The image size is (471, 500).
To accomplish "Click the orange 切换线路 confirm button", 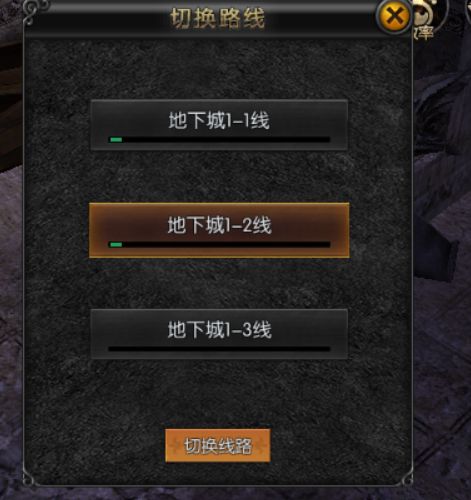I will point(218,446).
